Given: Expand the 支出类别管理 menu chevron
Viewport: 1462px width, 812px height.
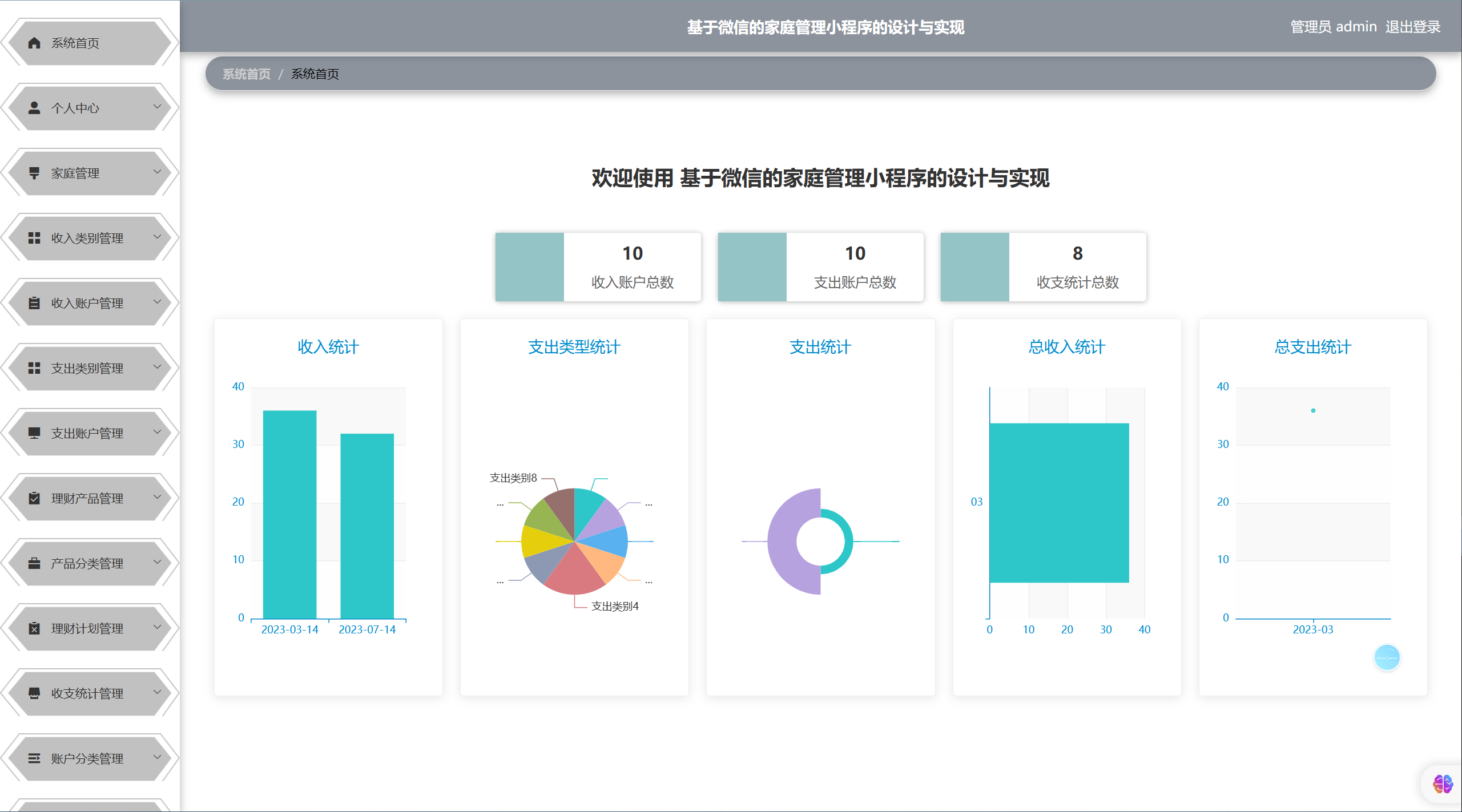Looking at the screenshot, I should point(157,367).
